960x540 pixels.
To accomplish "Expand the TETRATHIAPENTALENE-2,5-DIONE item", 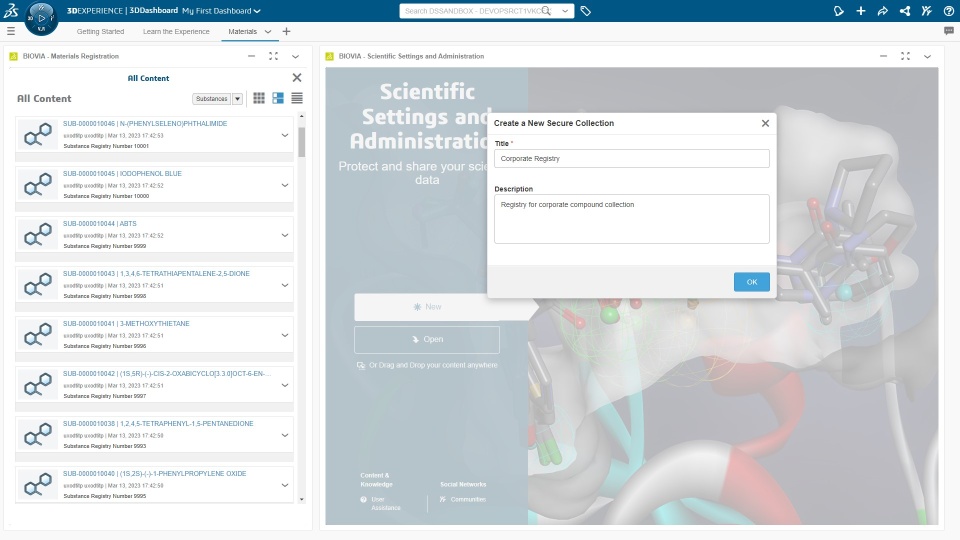I will pos(285,285).
